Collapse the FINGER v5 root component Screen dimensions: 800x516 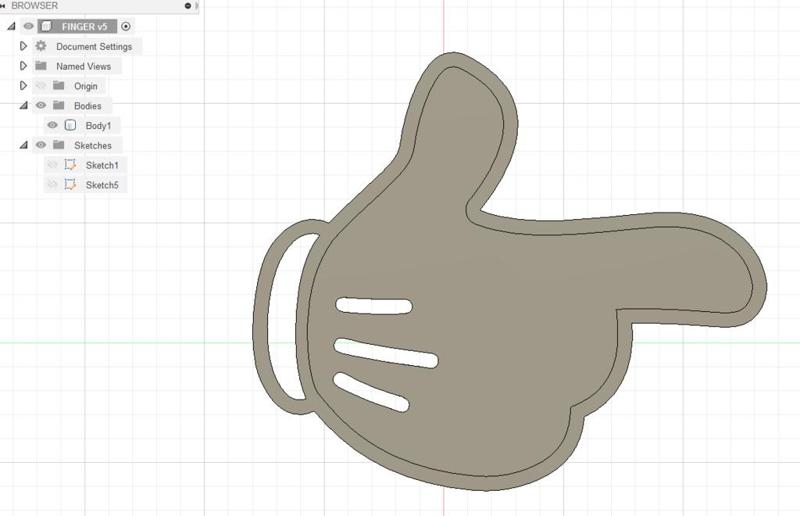[x=11, y=26]
